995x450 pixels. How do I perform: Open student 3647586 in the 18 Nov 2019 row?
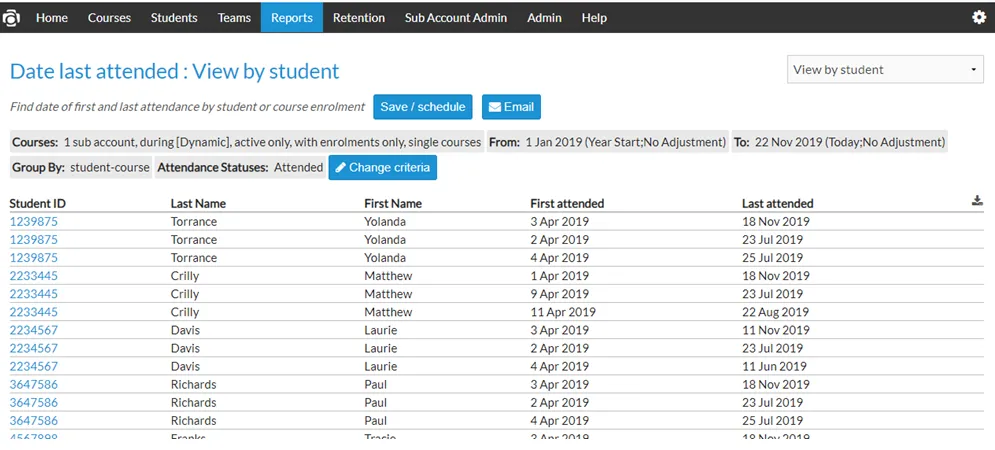coord(34,385)
